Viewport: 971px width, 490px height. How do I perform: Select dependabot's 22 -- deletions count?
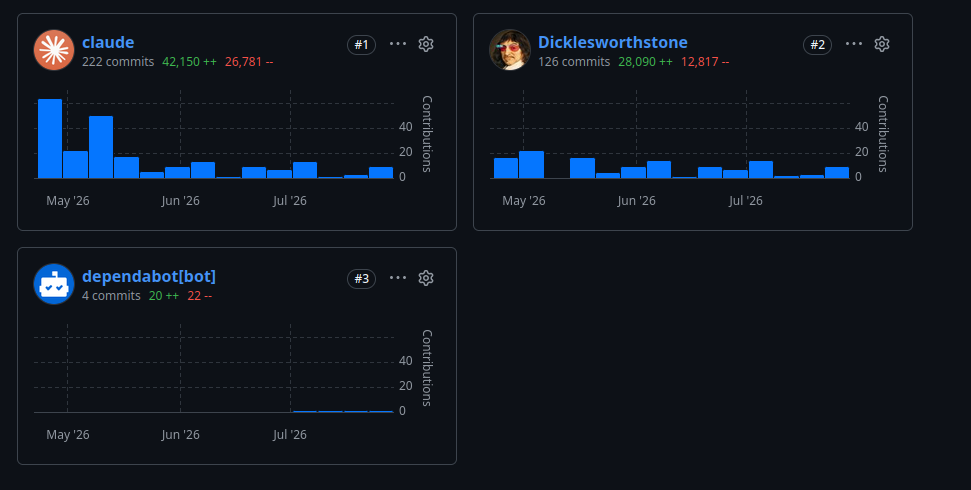click(x=199, y=296)
